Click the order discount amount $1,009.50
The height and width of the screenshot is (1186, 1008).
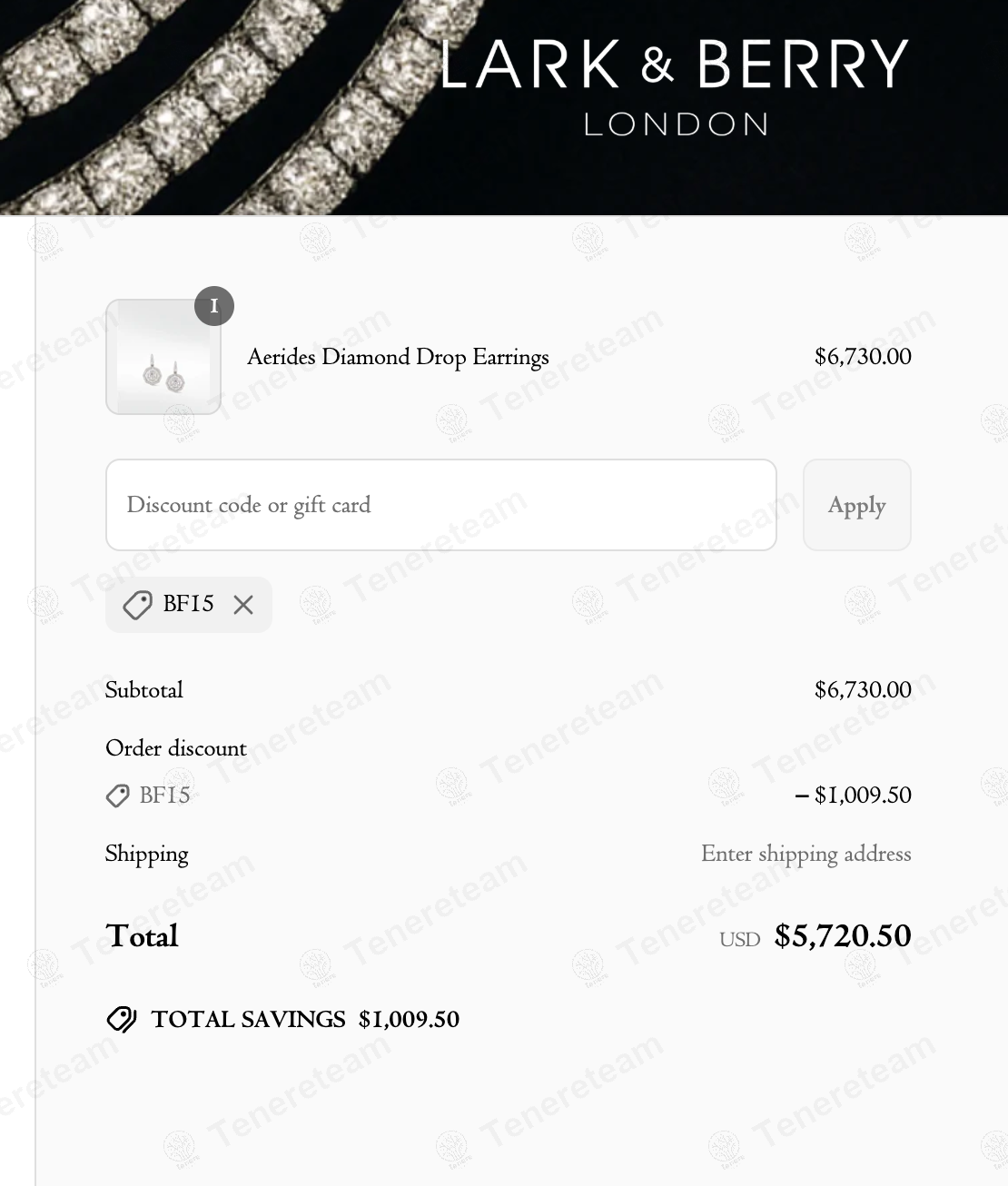(x=853, y=796)
